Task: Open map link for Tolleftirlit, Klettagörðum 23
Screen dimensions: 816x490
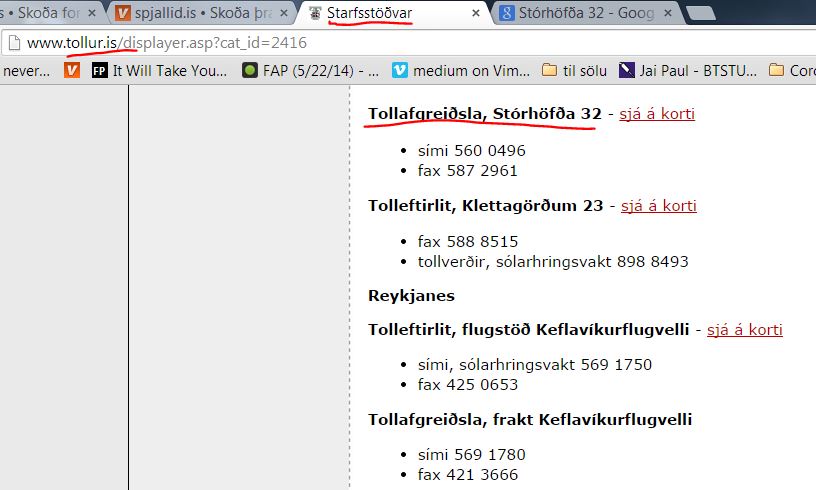Action: click(x=658, y=206)
